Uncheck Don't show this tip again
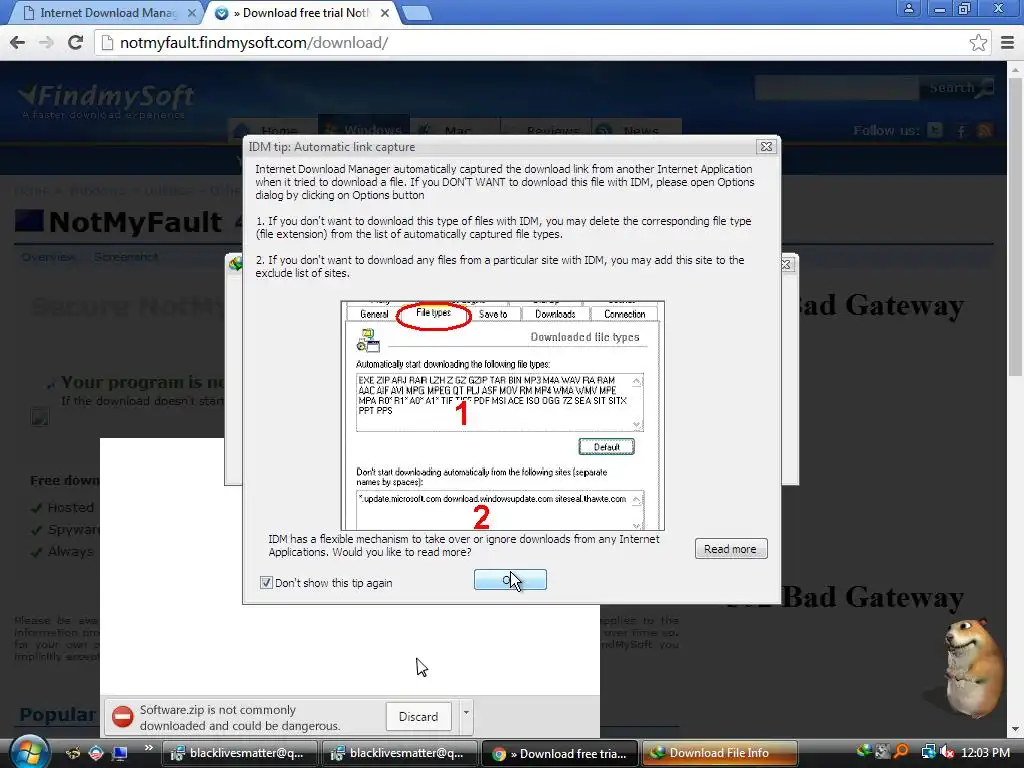 tap(266, 583)
